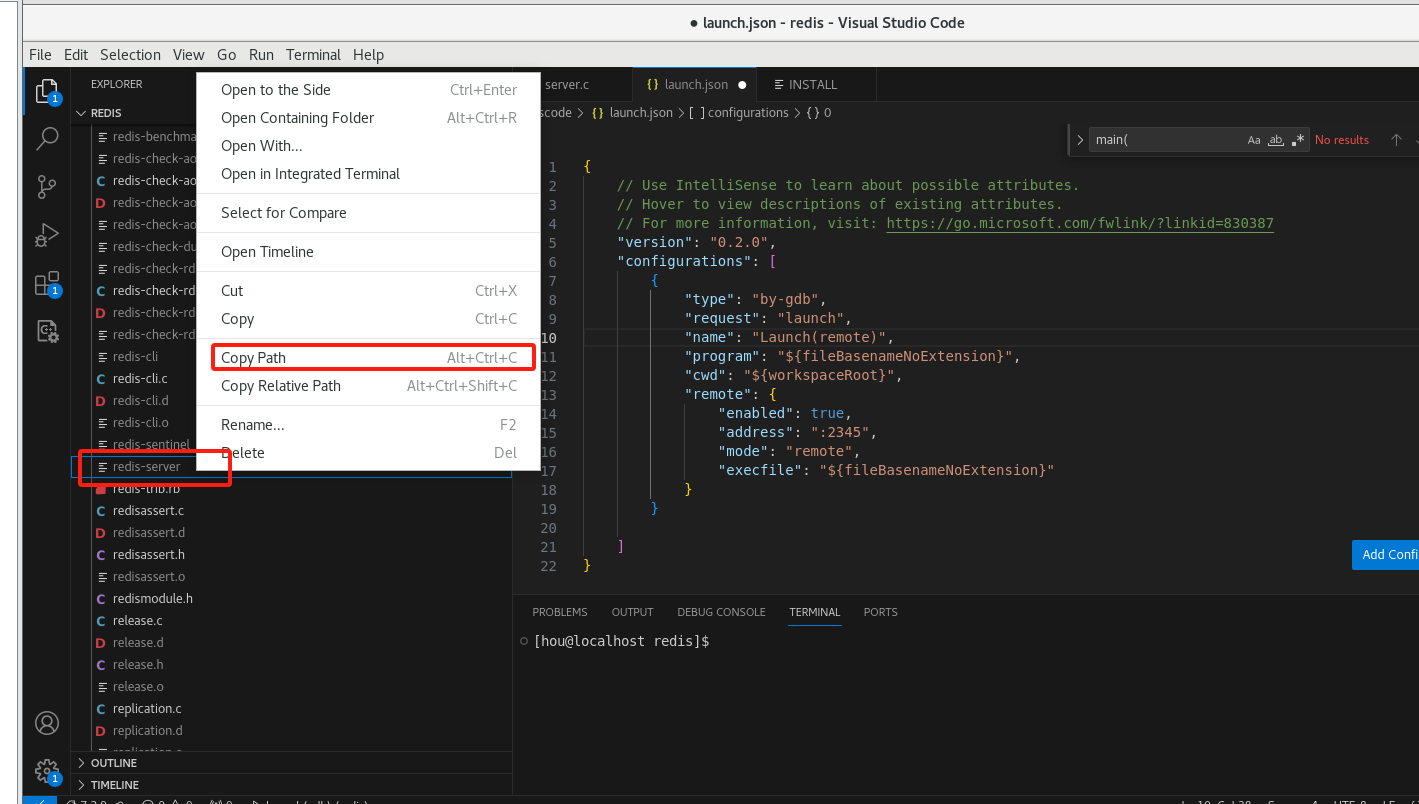The height and width of the screenshot is (804, 1419).
Task: Toggle Match Case in find widget
Action: point(1254,140)
